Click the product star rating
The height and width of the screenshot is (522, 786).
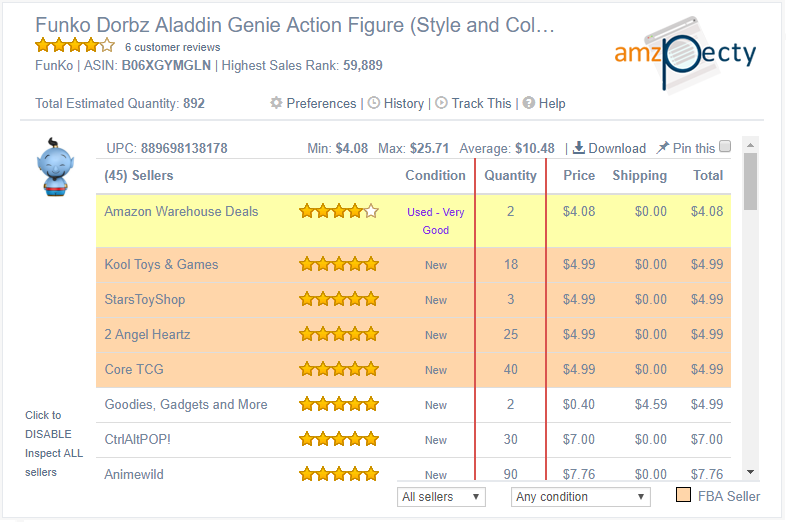coord(75,46)
